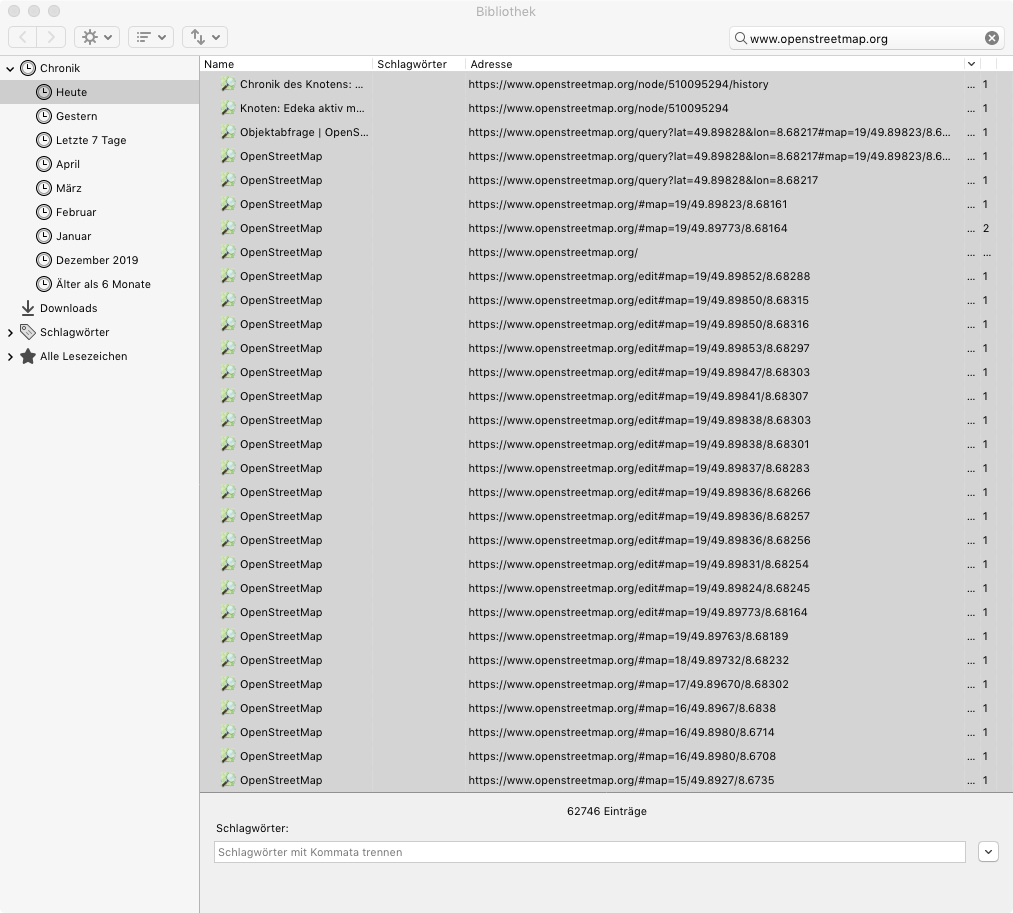Select Dezember 2019 history entry
Image resolution: width=1013 pixels, height=913 pixels.
pyautogui.click(x=99, y=260)
